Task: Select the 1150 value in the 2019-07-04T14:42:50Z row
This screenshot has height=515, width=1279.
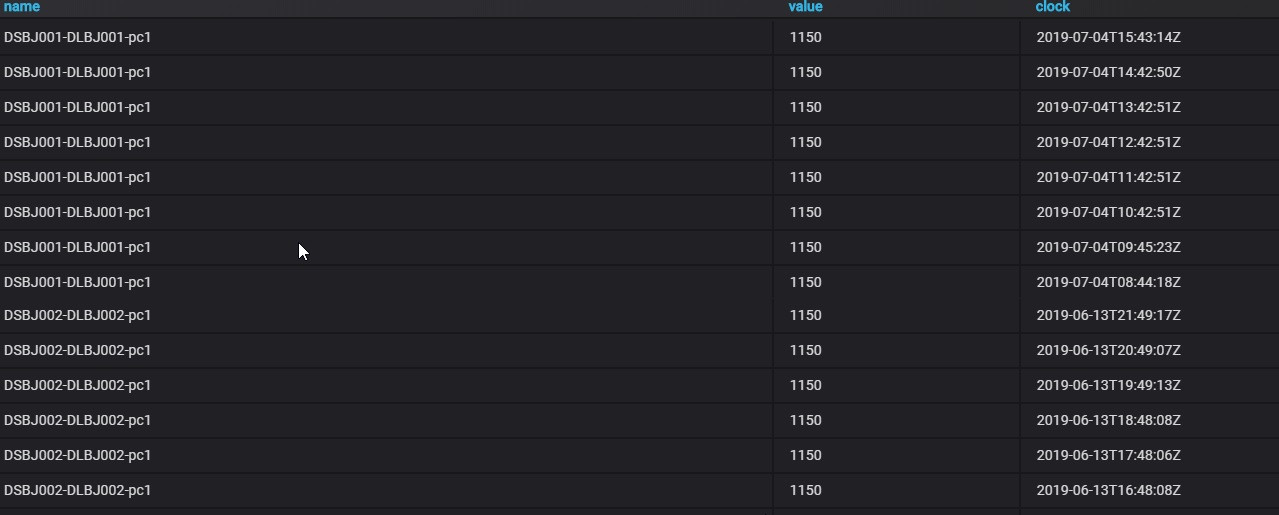Action: [x=805, y=73]
